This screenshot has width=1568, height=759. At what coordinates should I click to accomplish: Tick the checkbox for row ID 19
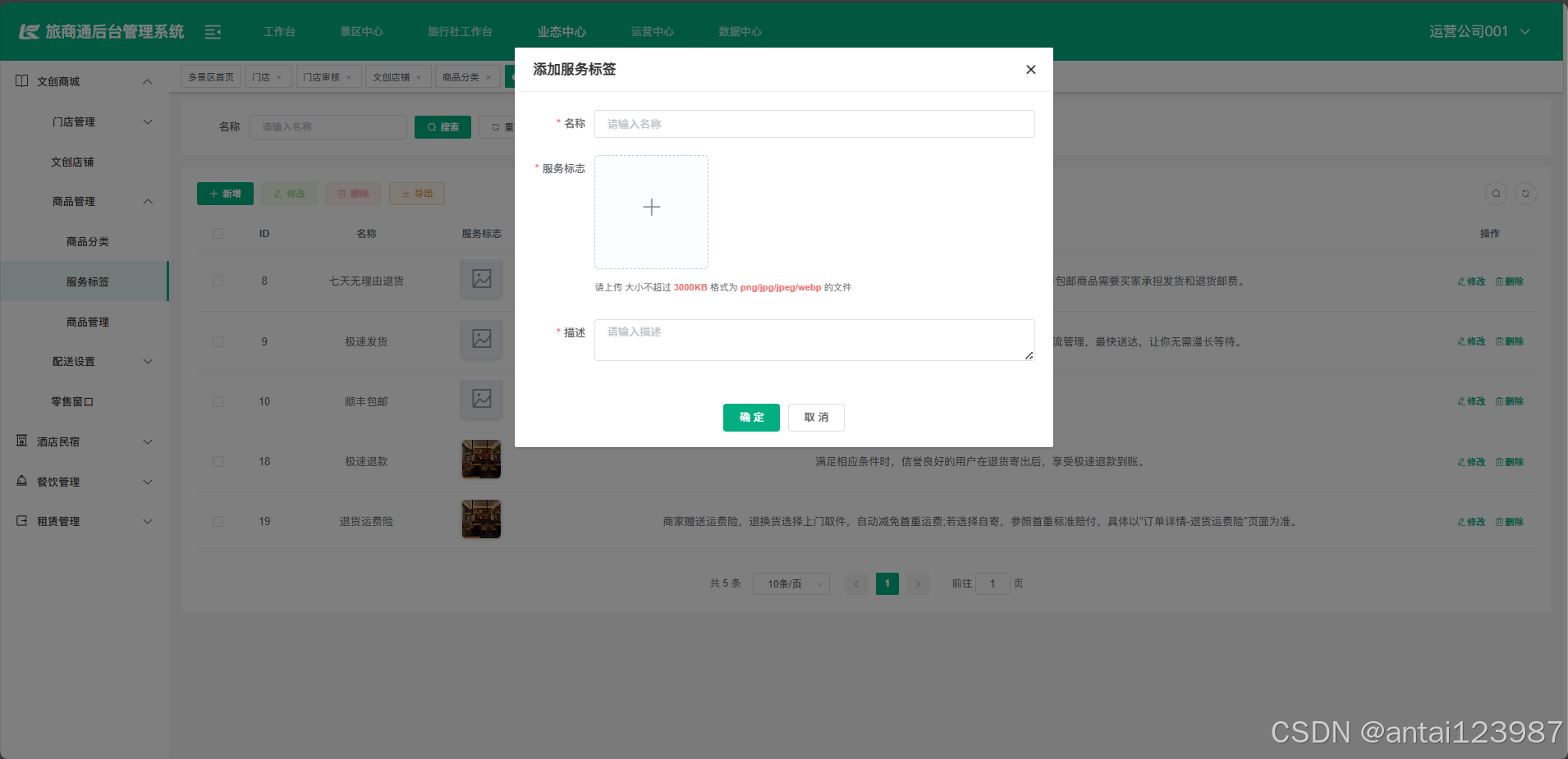click(218, 521)
